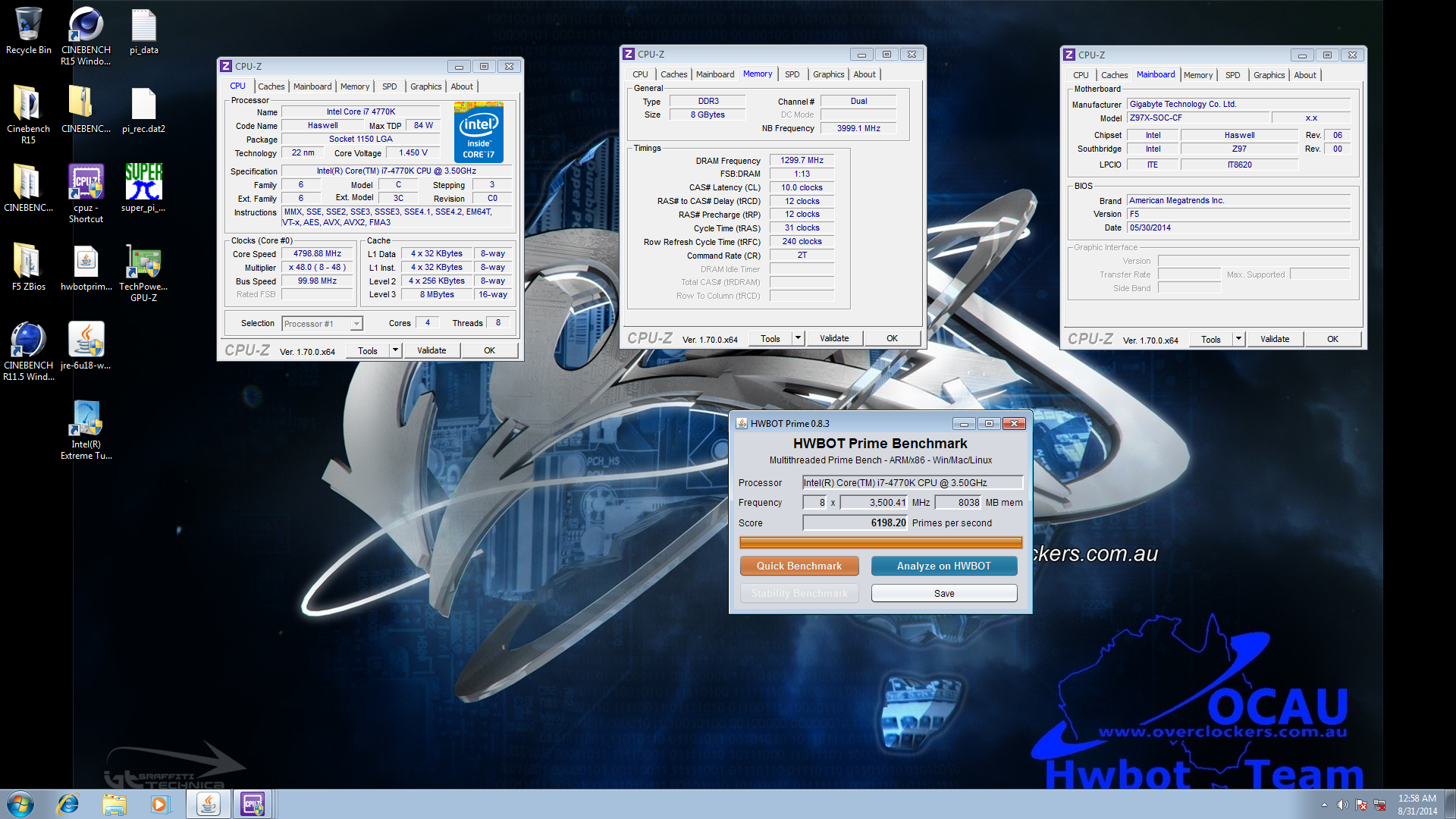Open Internet Explorer from the taskbar

pos(68,804)
